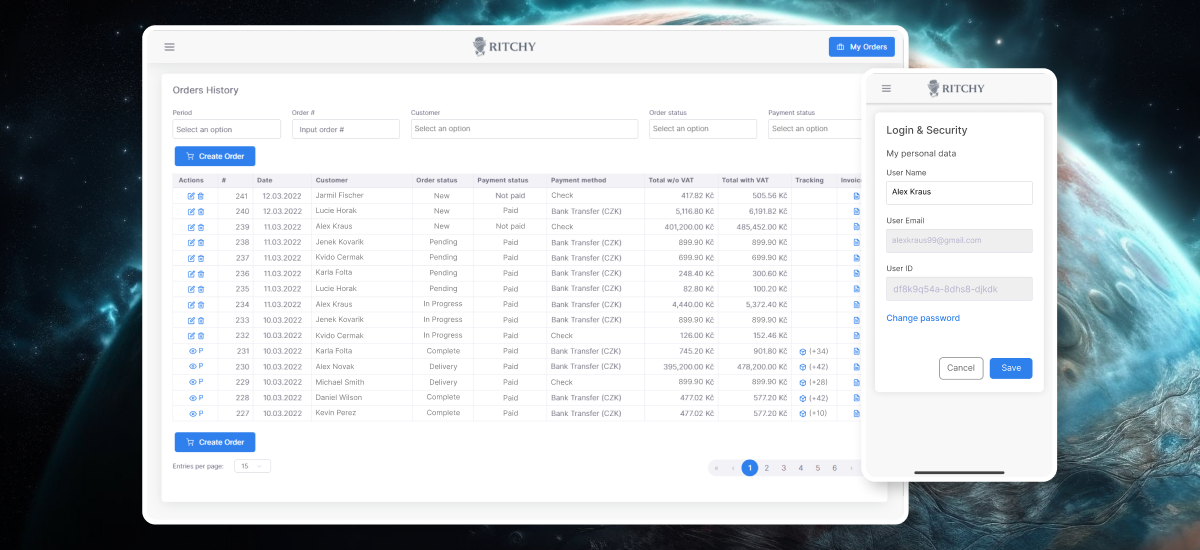Click the Date column header
Viewport: 1200px width, 550px height.
pyautogui.click(x=265, y=180)
